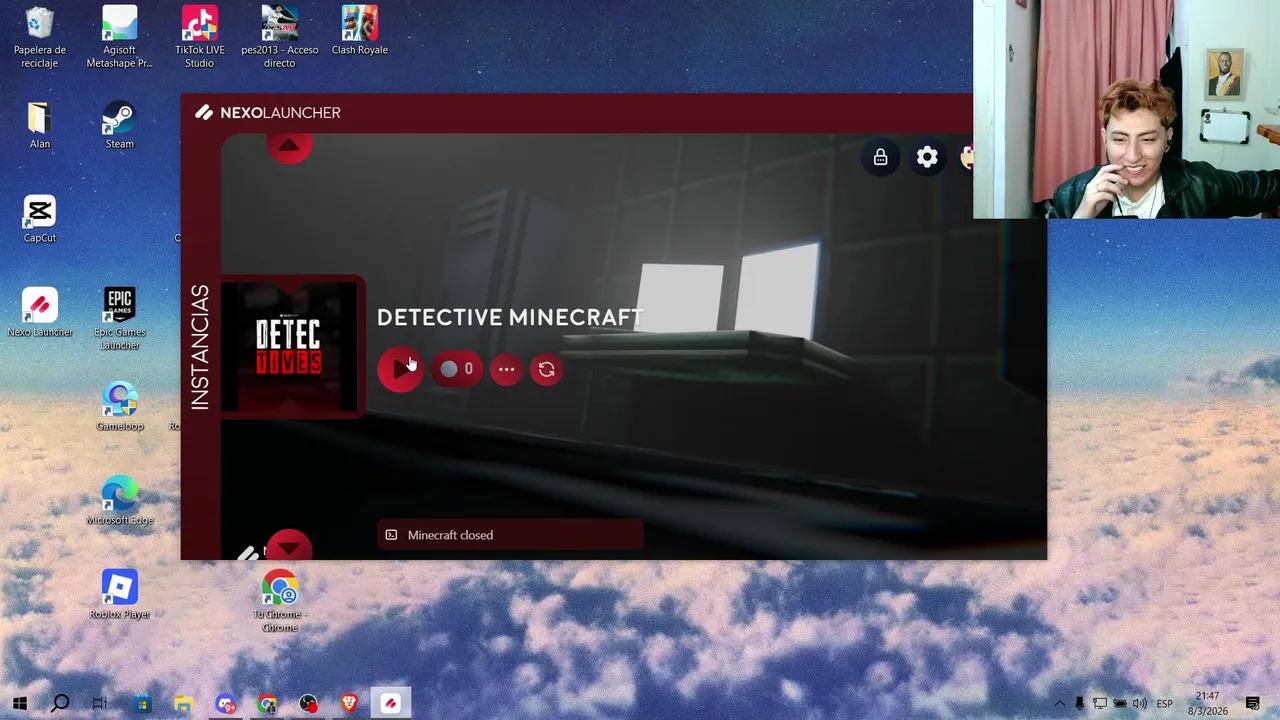The image size is (1280, 720).
Task: Open the three-dots more options button
Action: [x=507, y=369]
